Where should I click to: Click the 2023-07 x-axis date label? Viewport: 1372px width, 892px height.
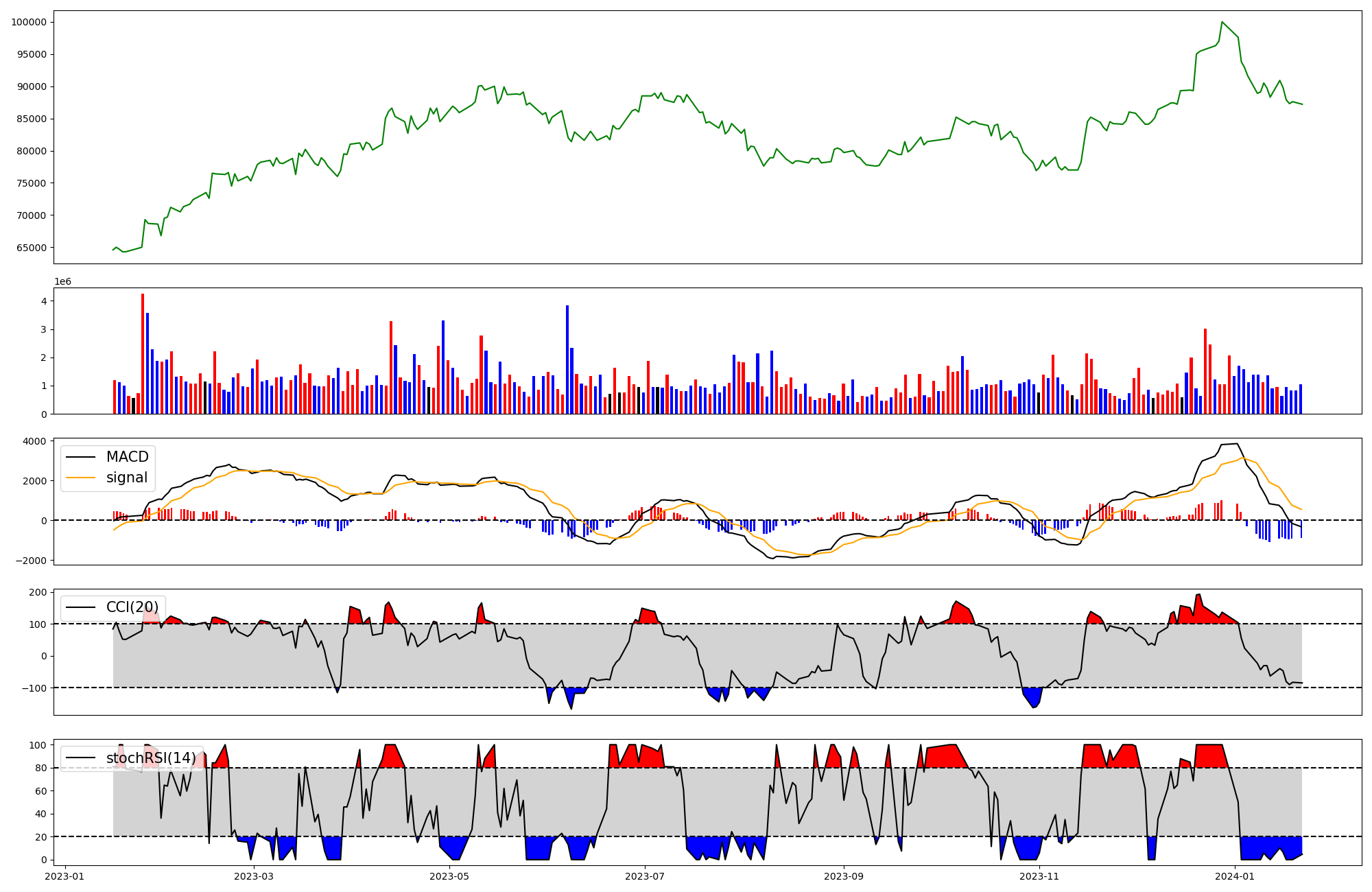[x=645, y=876]
